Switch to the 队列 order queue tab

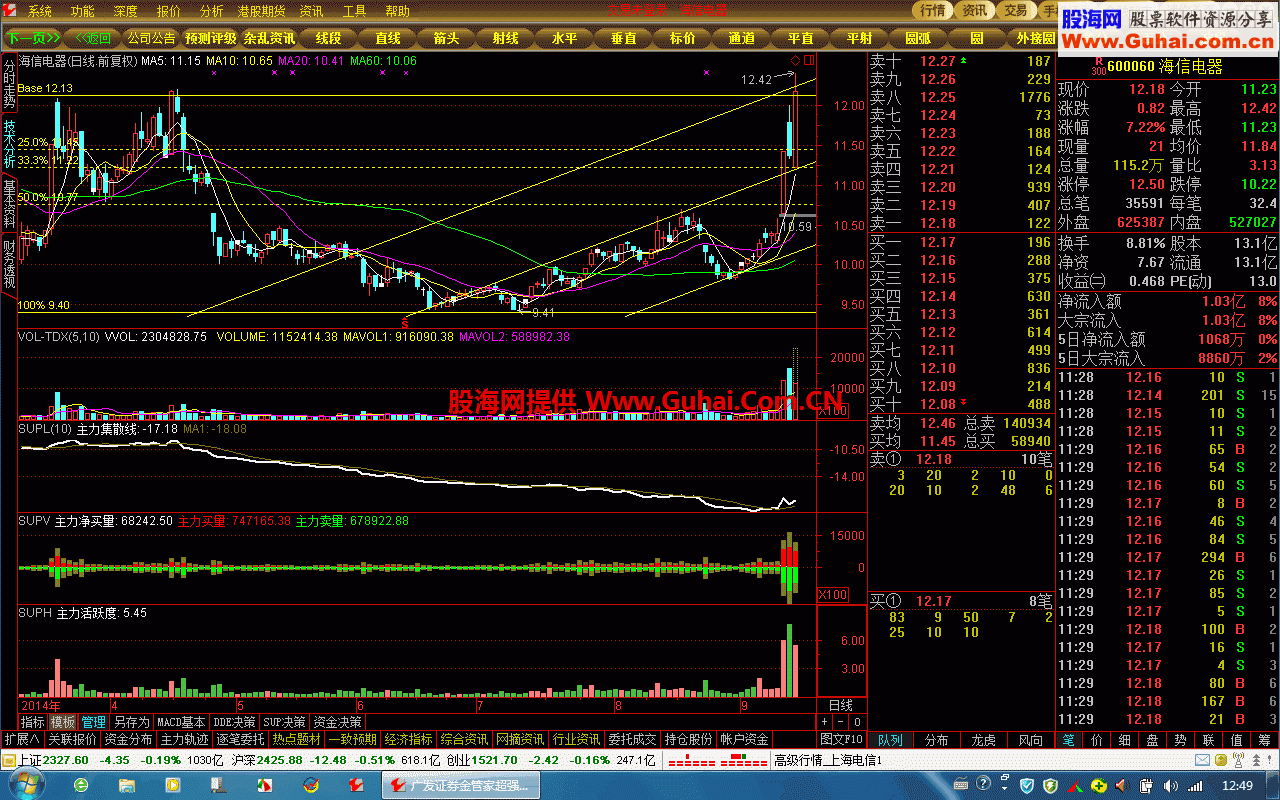pyautogui.click(x=890, y=740)
